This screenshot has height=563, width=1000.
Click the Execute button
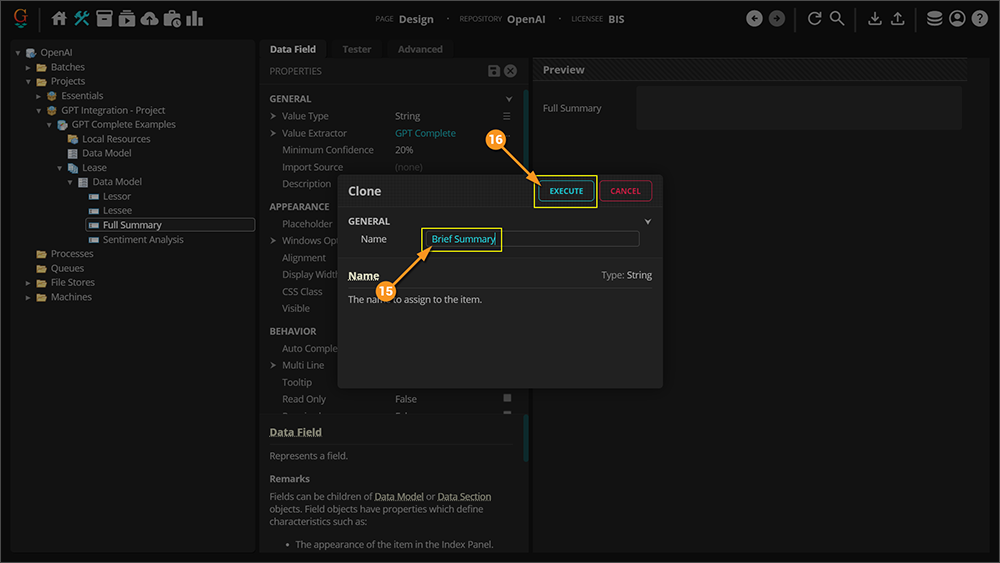coord(566,191)
